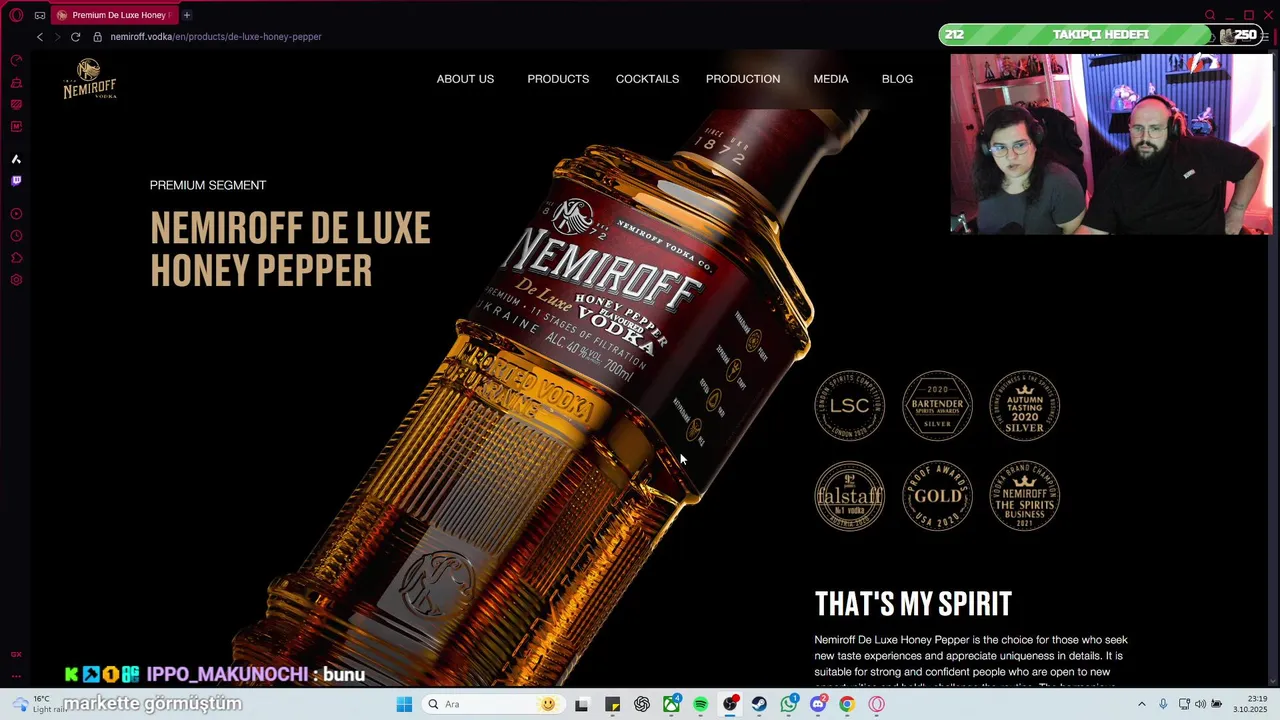Open the Aria AI sidebar icon
The width and height of the screenshot is (1280, 720).
pos(16,159)
